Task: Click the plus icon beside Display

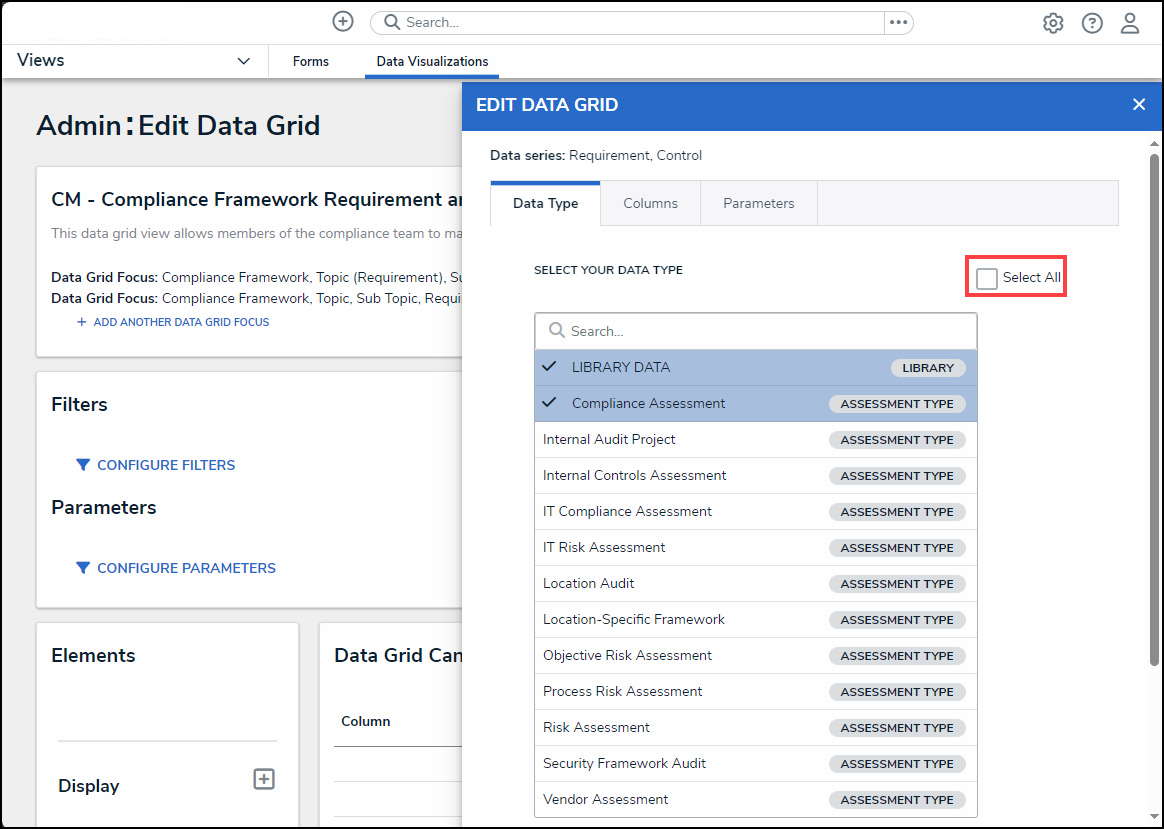Action: point(264,779)
